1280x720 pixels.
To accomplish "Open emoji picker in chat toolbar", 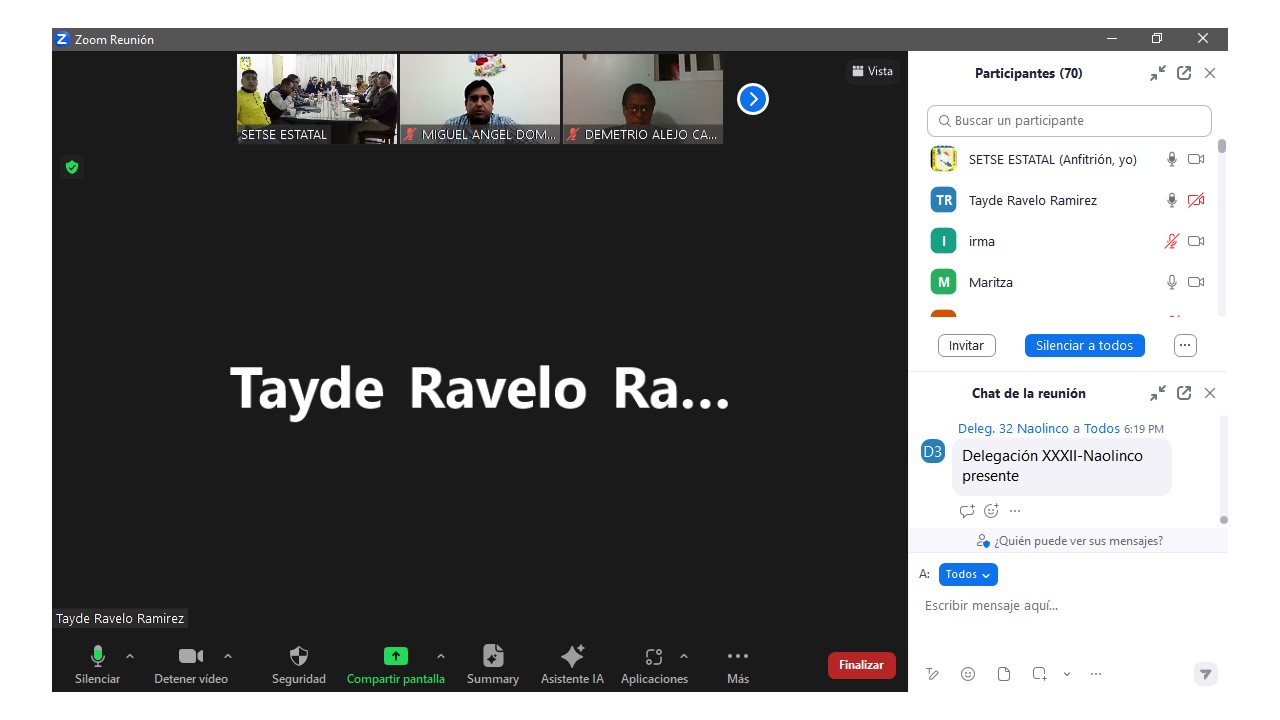I will coord(968,674).
